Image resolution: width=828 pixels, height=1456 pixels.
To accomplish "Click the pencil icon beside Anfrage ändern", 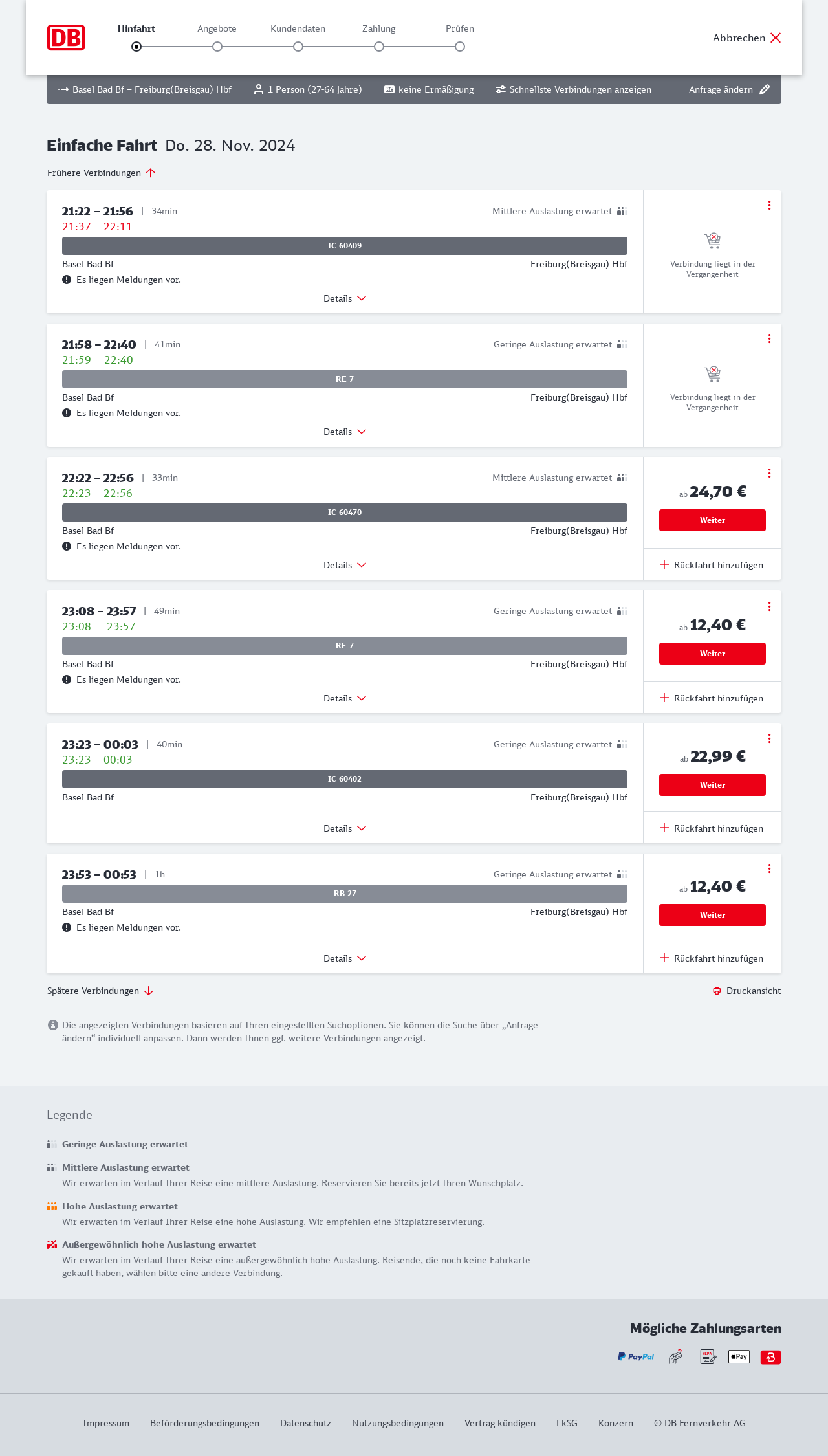I will [765, 89].
